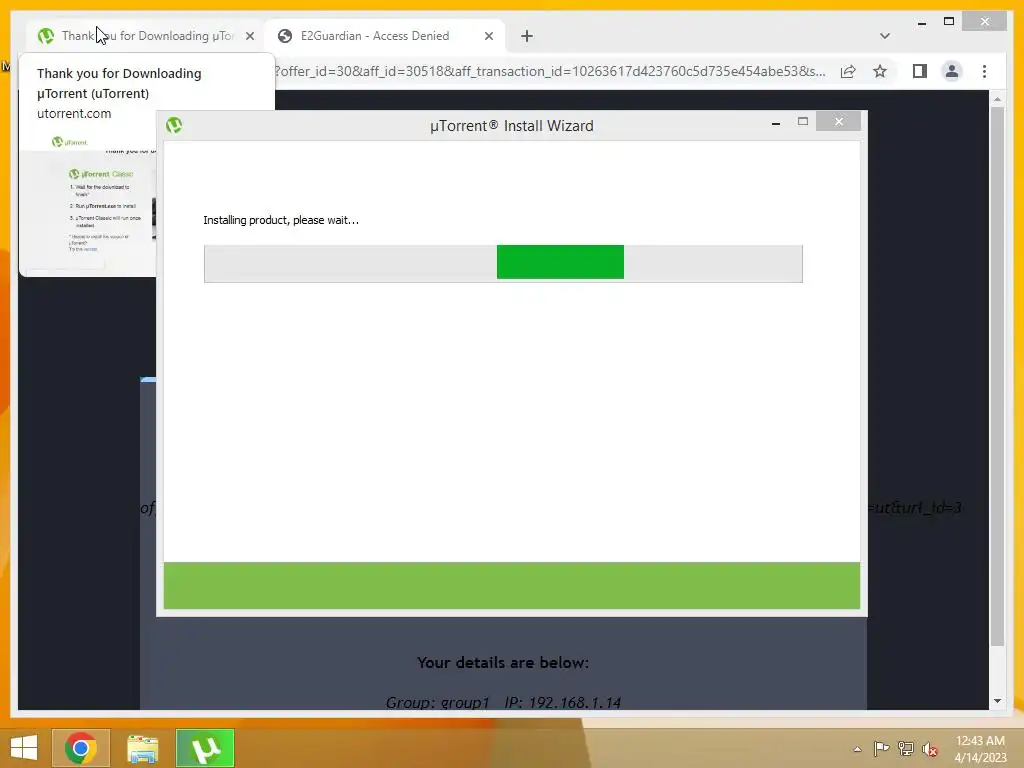Screen dimensions: 1024x768
Task: Click the scrollbar down arrow in Chrome
Action: pos(997,701)
